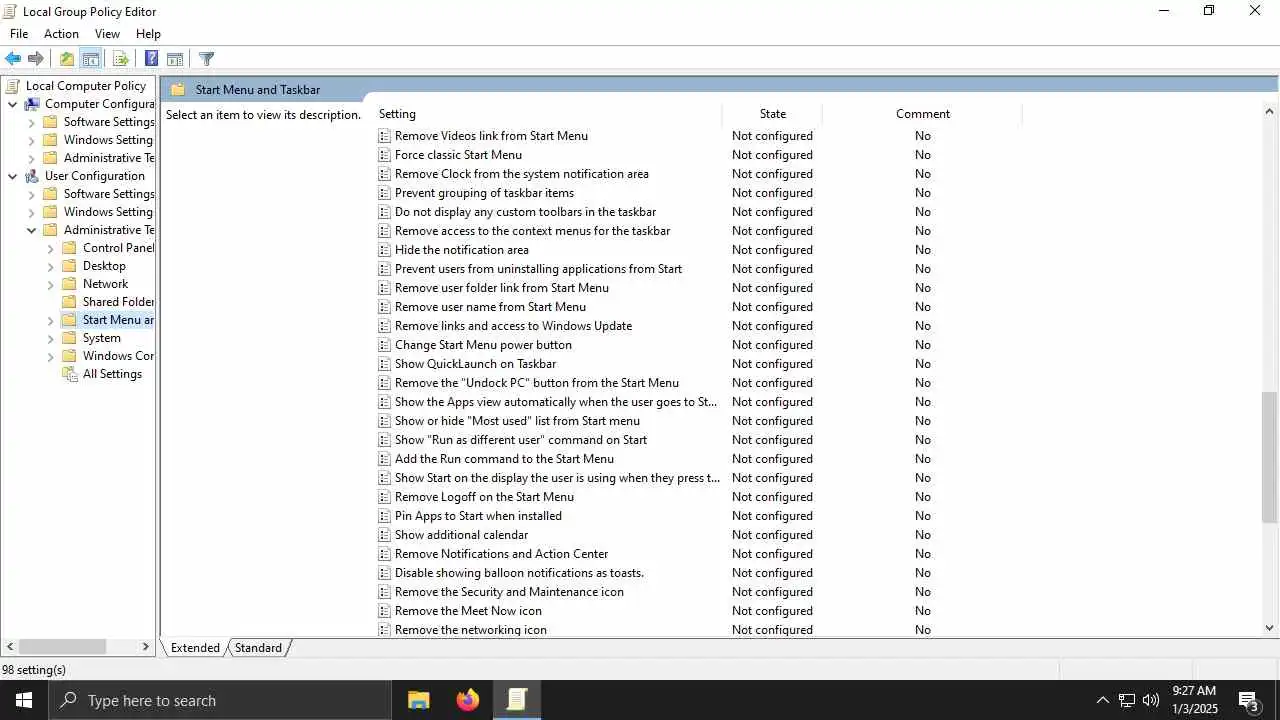
Task: Select 'Remove Notifications and Action Center' setting
Action: click(x=501, y=554)
